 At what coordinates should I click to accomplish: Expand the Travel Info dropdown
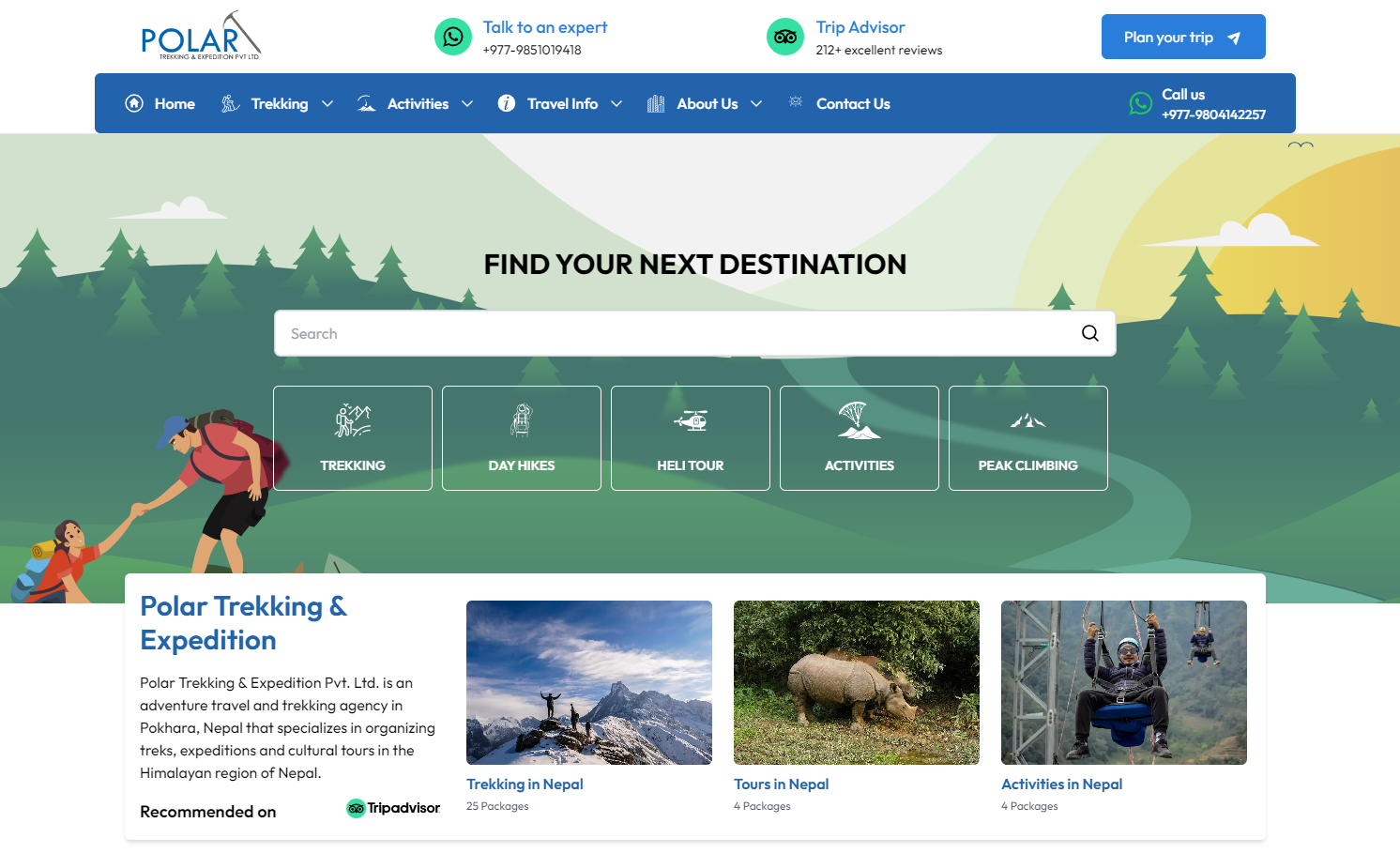617,103
